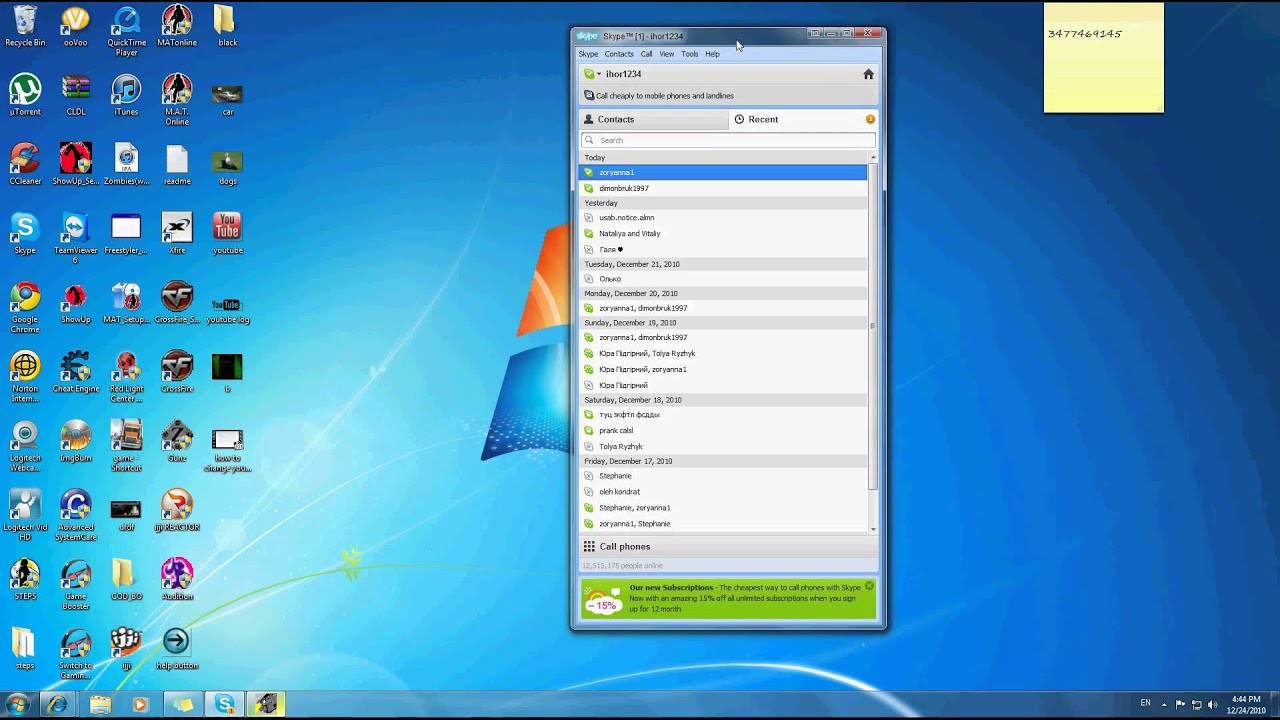This screenshot has height=720, width=1280.
Task: Click the recent-list scrollbar up arrow
Action: coord(873,158)
